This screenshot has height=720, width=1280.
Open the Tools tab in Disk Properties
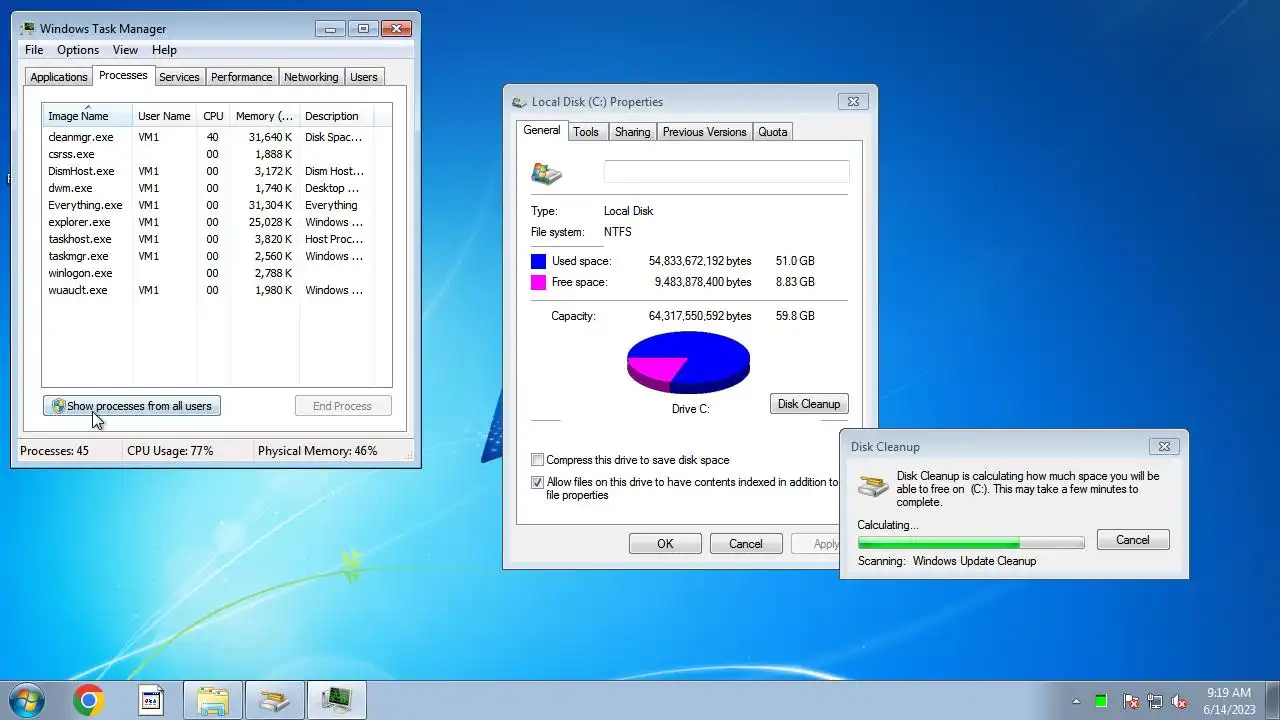[x=586, y=132]
